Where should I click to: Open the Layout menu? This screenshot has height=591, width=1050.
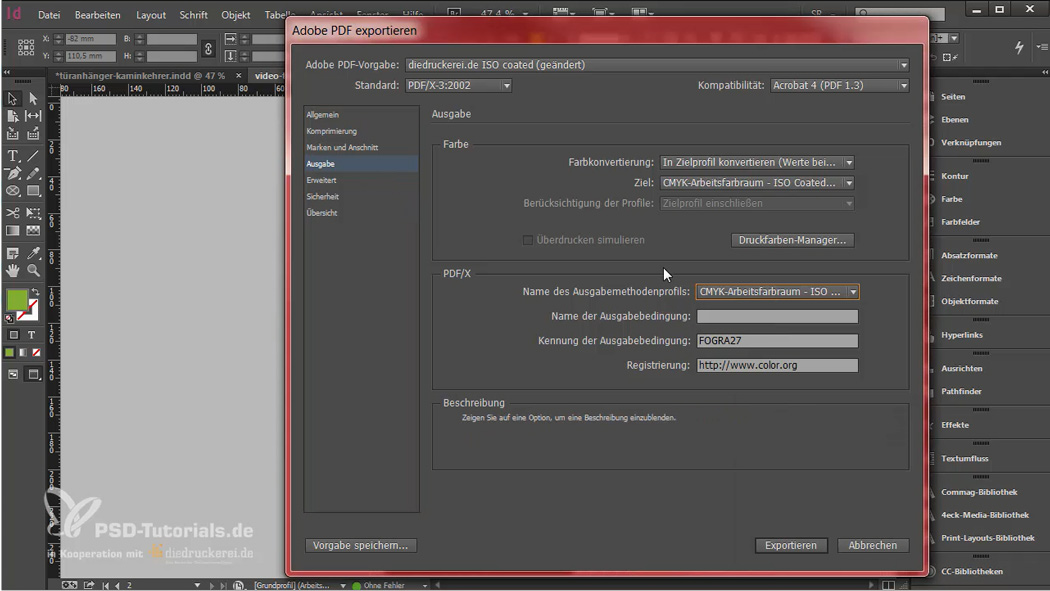151,15
